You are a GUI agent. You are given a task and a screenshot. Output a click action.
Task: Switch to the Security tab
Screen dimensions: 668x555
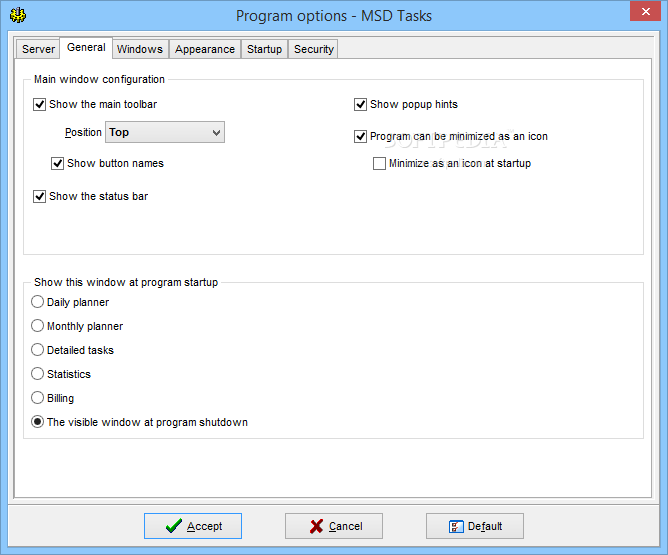(x=314, y=49)
